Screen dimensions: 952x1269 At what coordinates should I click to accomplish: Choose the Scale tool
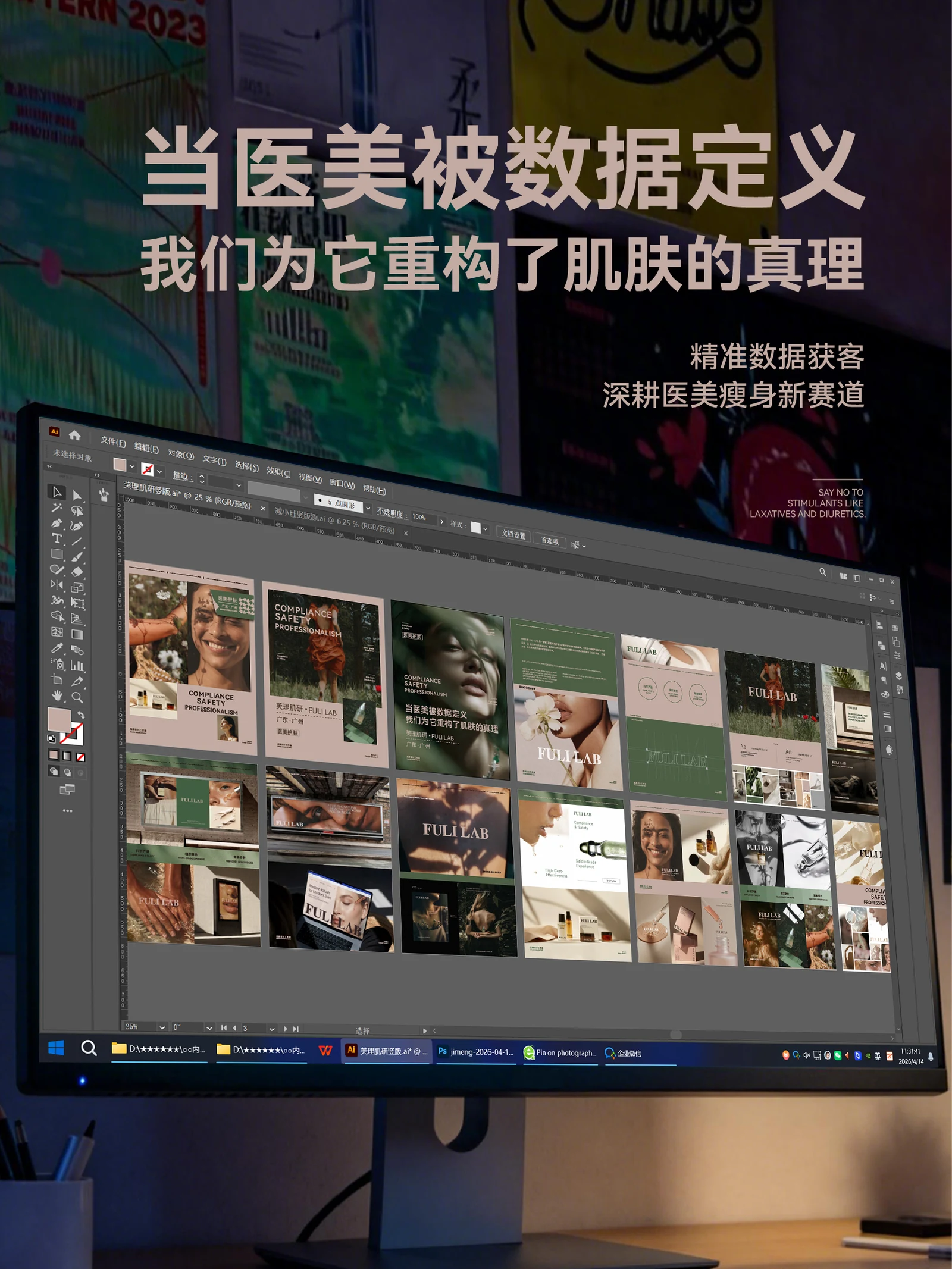point(77,588)
